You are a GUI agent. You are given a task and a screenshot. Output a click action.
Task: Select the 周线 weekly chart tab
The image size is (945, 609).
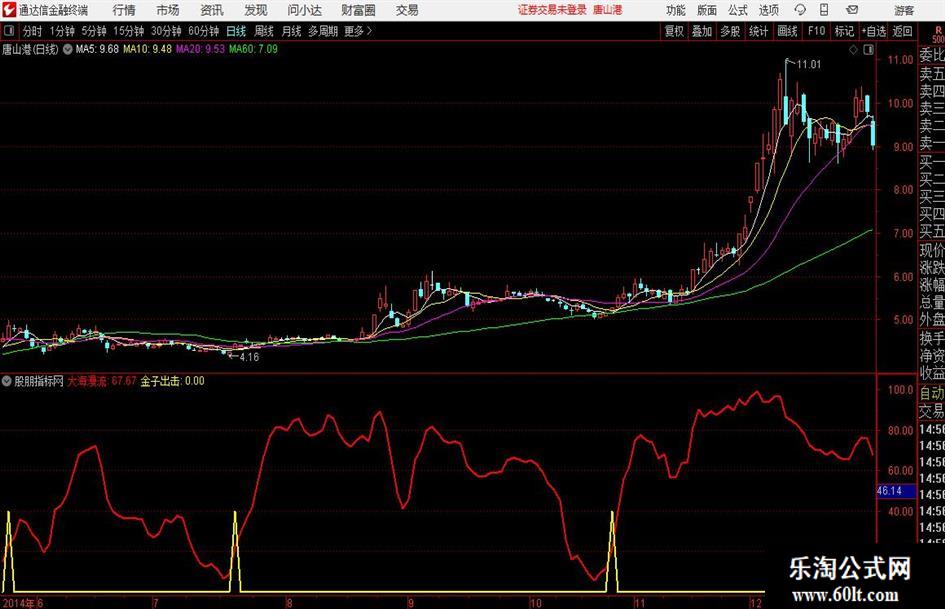click(x=264, y=31)
